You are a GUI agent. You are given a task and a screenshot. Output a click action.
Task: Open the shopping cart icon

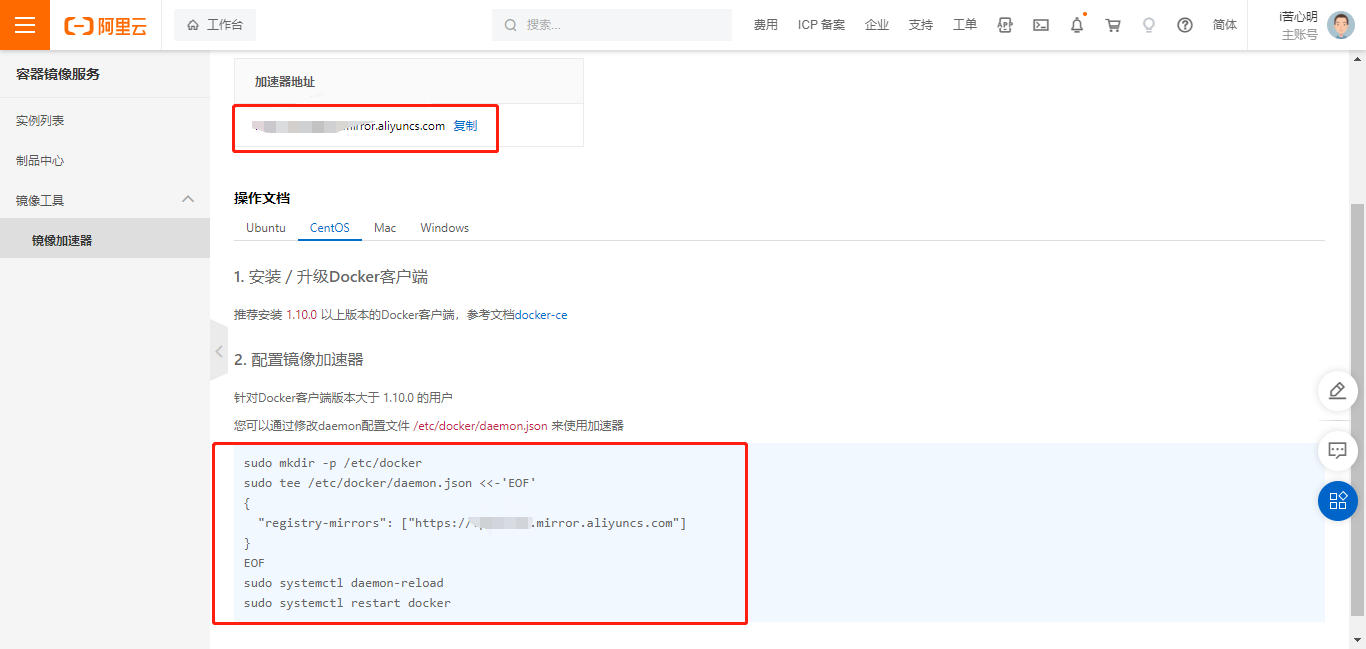click(x=1113, y=25)
